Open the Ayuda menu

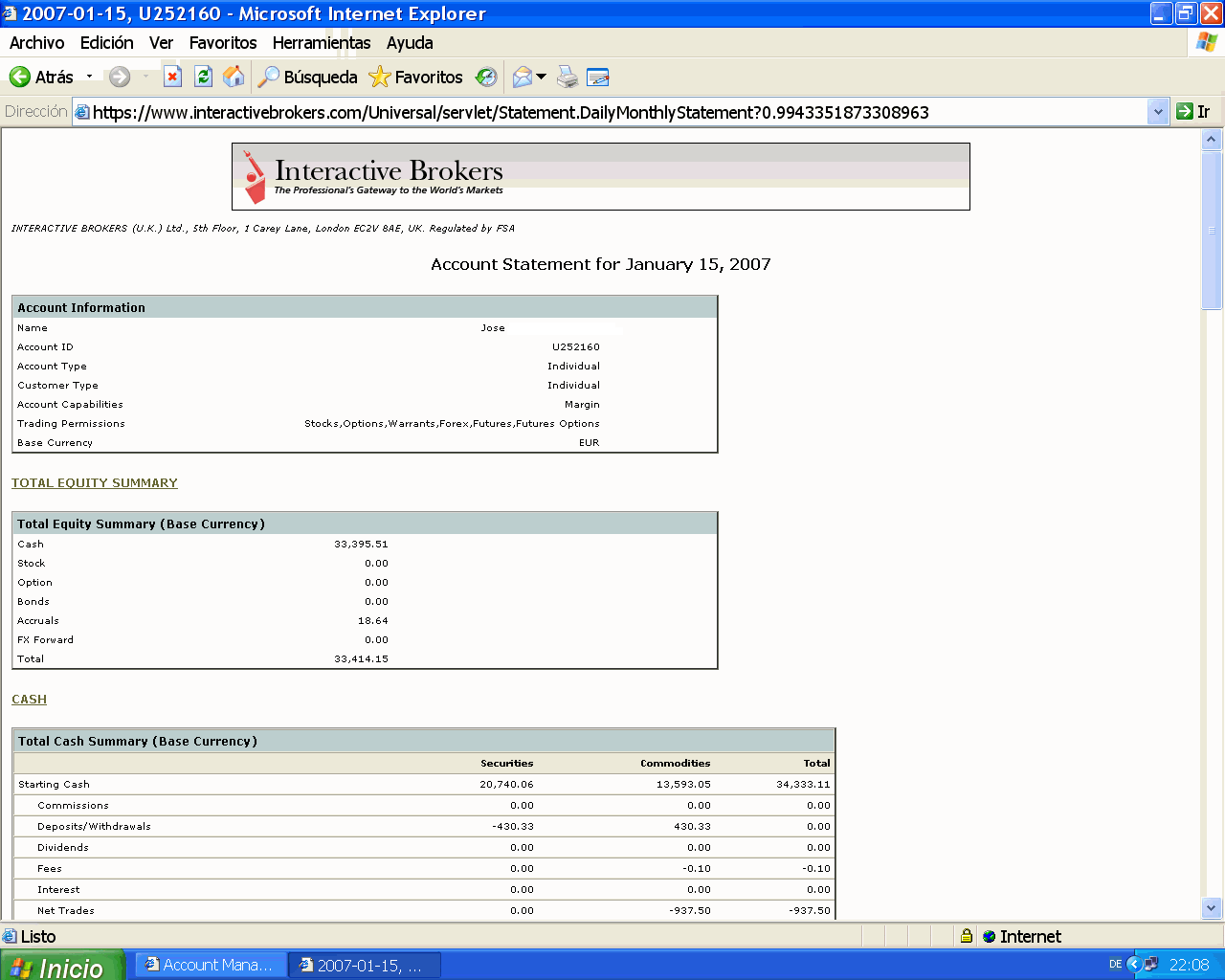click(x=410, y=43)
